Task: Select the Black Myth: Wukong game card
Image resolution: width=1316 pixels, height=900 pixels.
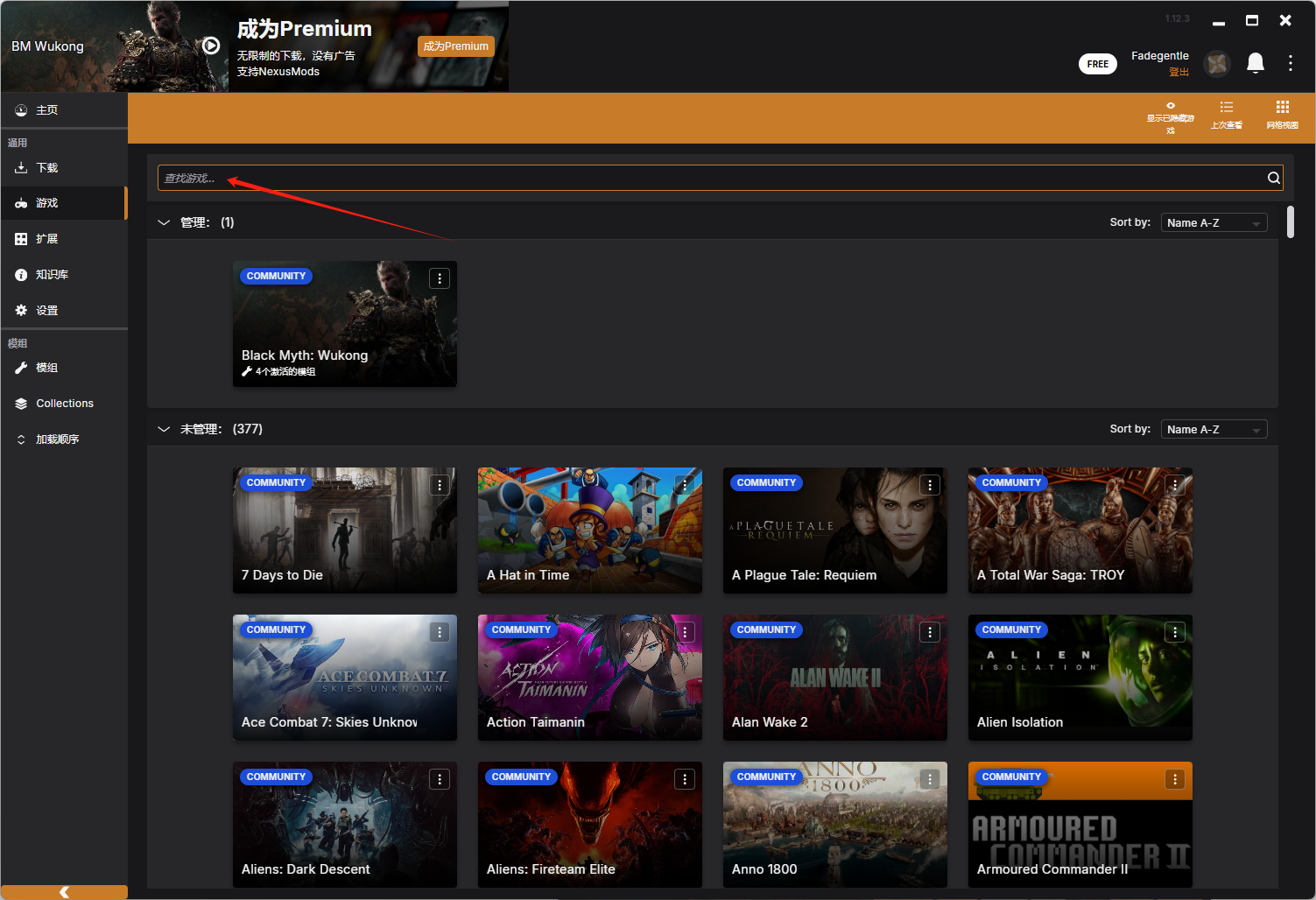Action: pyautogui.click(x=345, y=324)
